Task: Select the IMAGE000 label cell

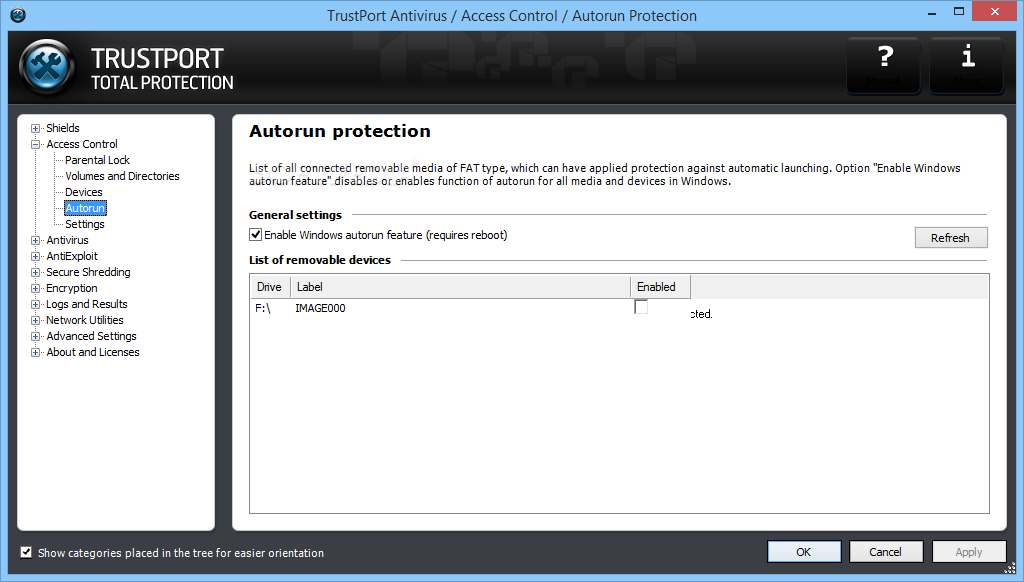Action: (321, 308)
